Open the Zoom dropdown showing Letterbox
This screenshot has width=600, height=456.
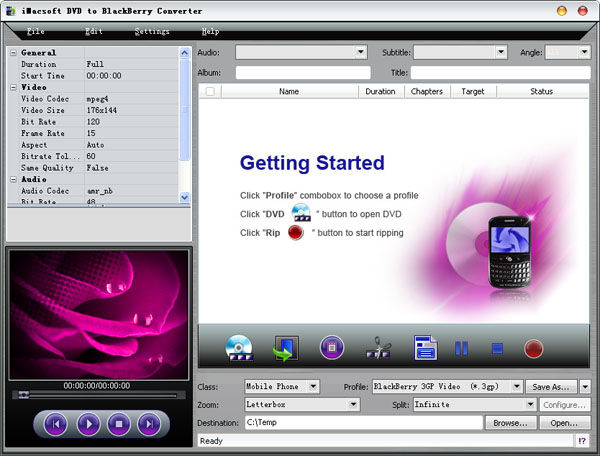[354, 404]
